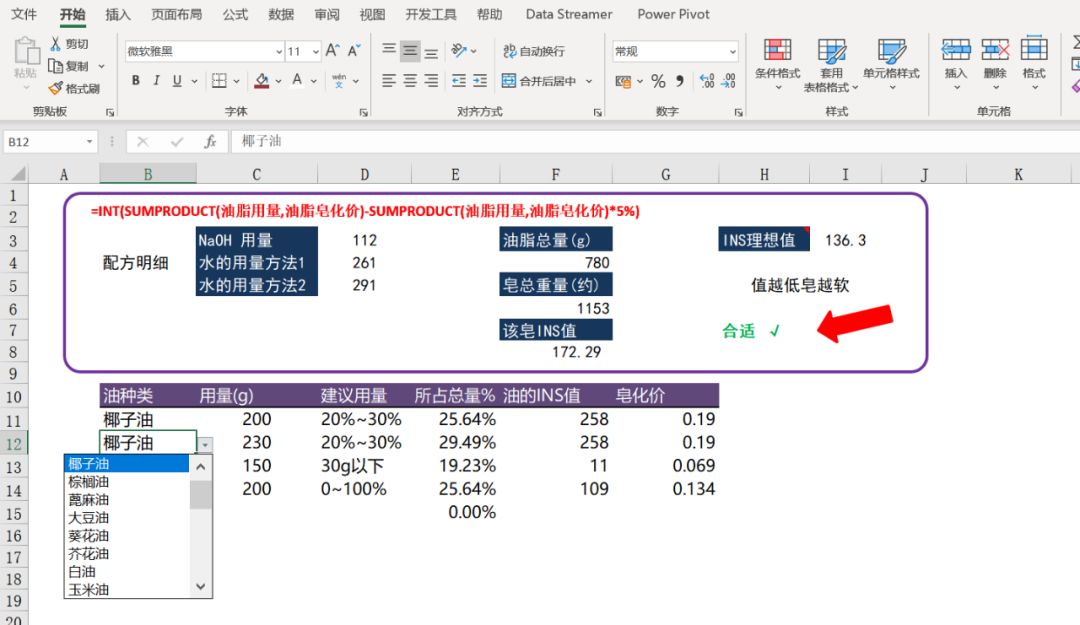
Task: Click the Increase Decimal icon
Action: 706,80
